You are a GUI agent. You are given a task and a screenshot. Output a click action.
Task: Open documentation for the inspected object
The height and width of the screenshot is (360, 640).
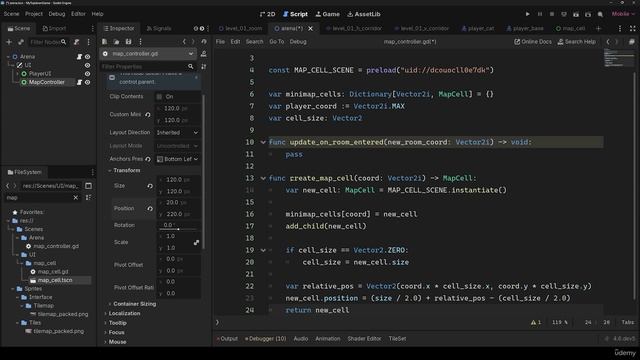point(204,54)
